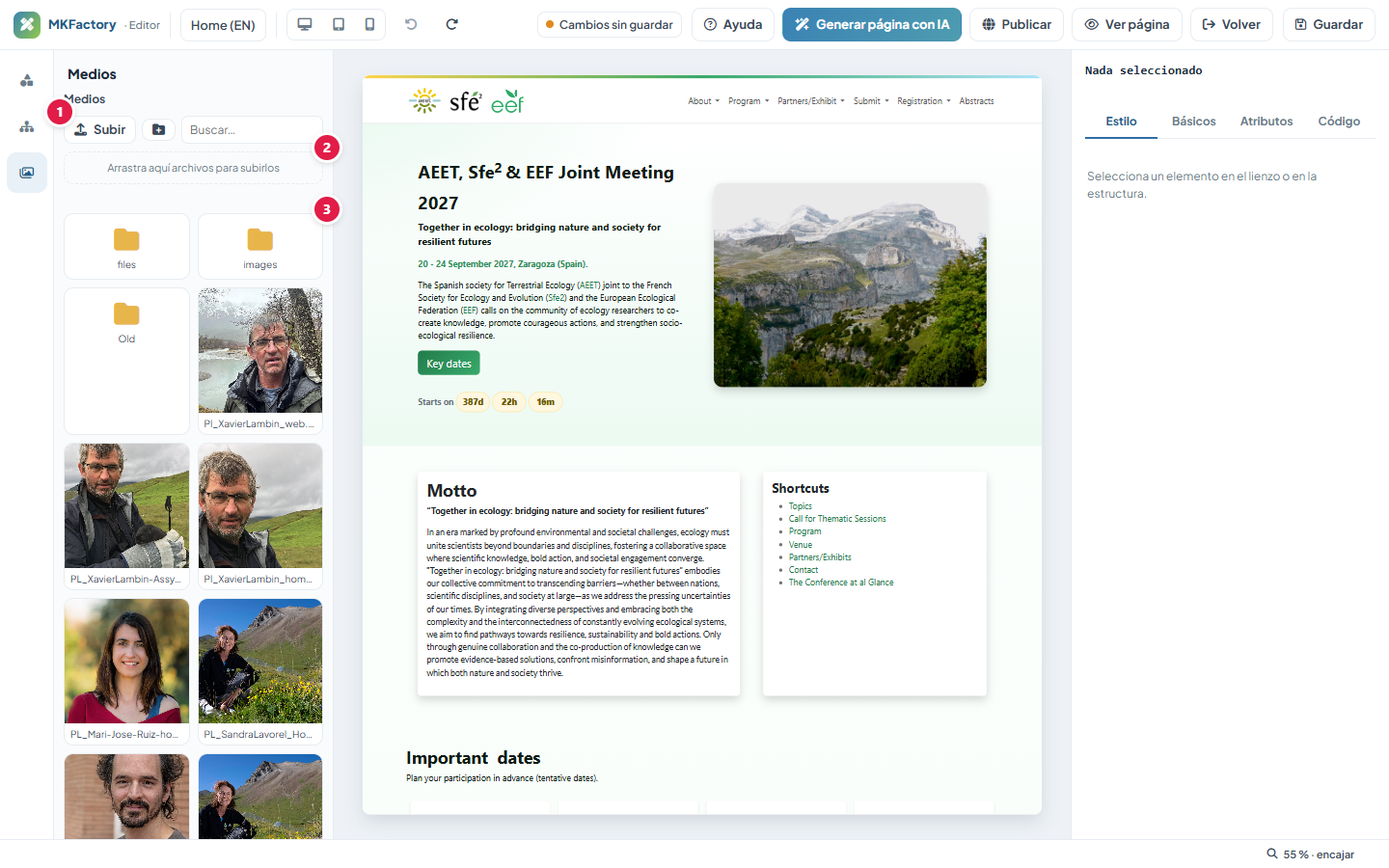The image size is (1389, 868).
Task: Switch to tablet preview icon
Action: (x=339, y=24)
